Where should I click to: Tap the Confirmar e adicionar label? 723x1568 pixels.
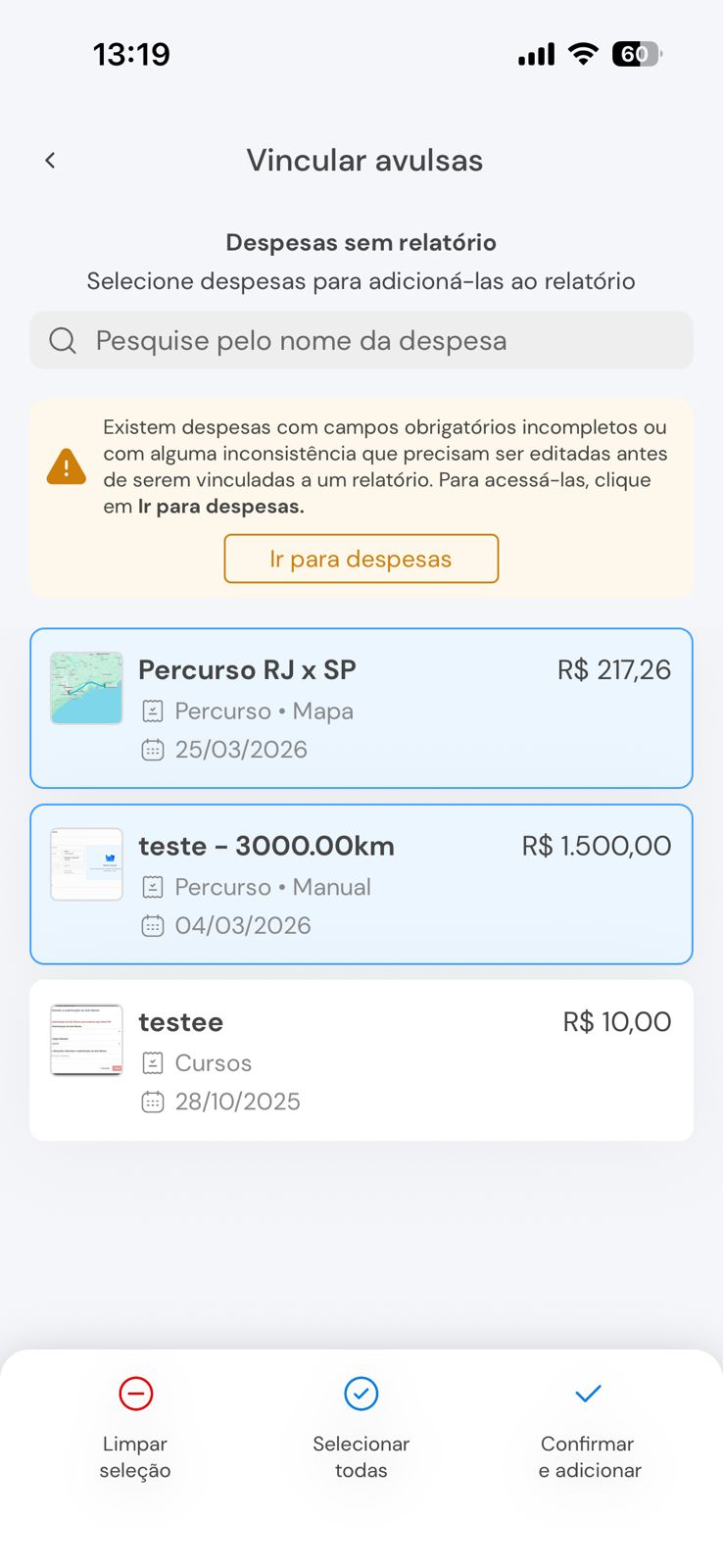pos(589,1456)
